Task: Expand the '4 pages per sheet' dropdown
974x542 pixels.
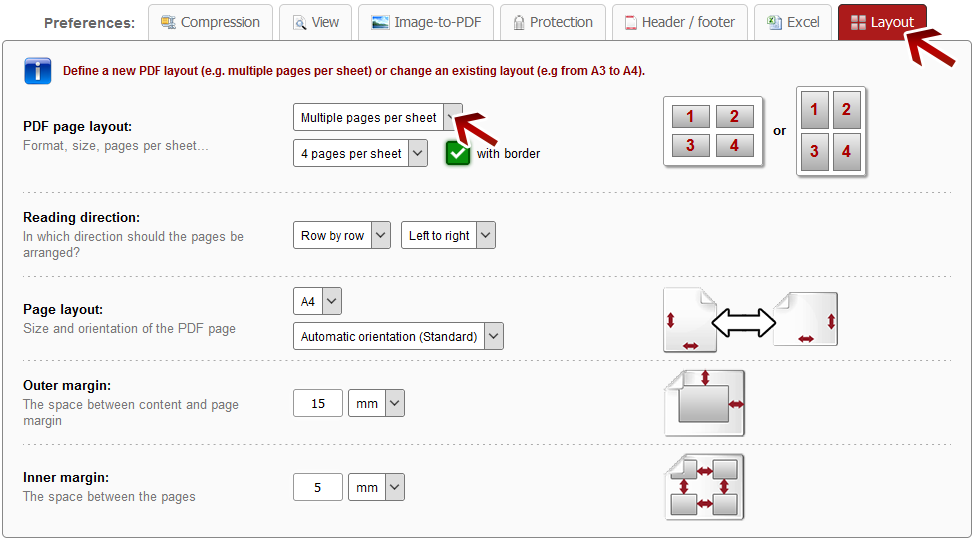Action: point(360,154)
